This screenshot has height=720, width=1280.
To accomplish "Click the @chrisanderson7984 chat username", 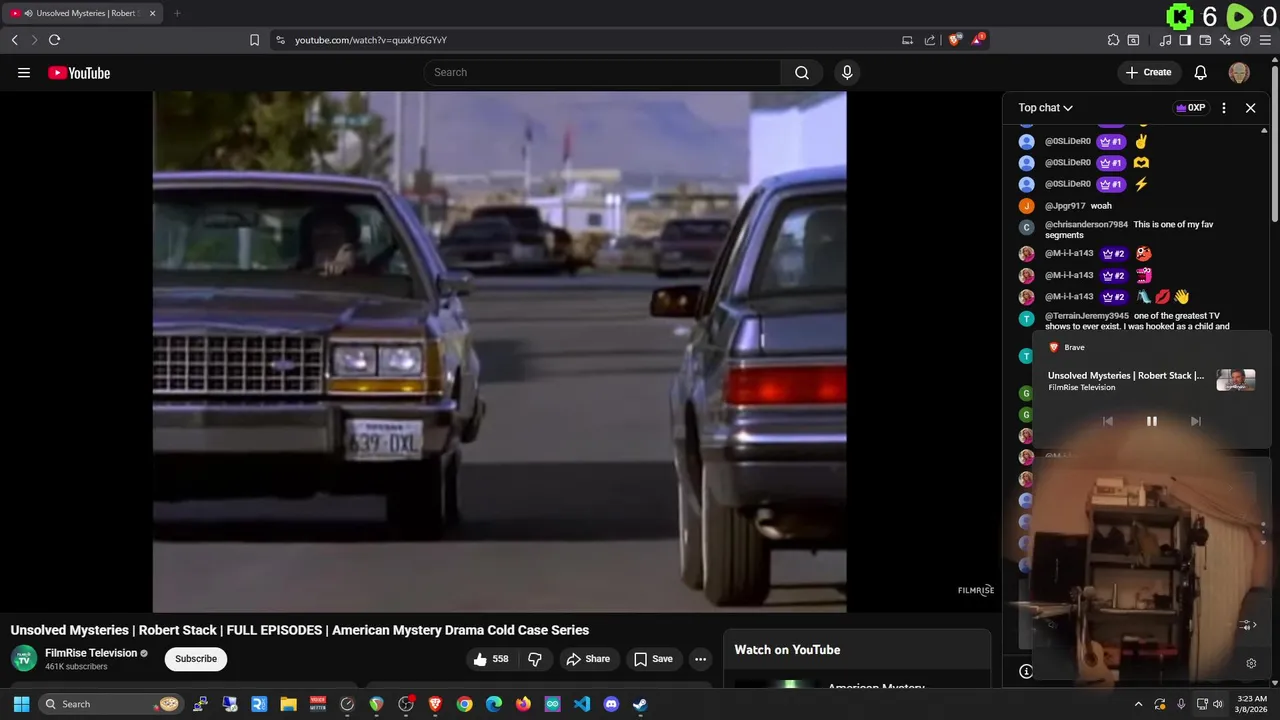I will coord(1086,225).
